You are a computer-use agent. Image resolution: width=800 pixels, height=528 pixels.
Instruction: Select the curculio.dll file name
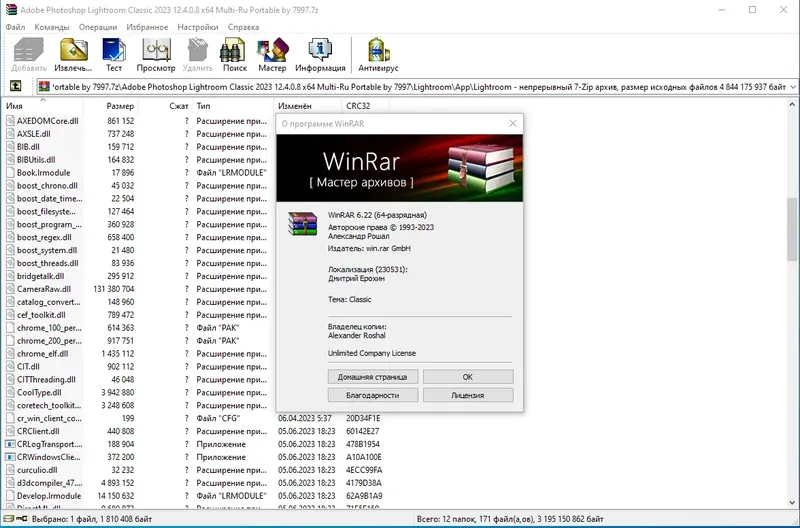pyautogui.click(x=37, y=470)
